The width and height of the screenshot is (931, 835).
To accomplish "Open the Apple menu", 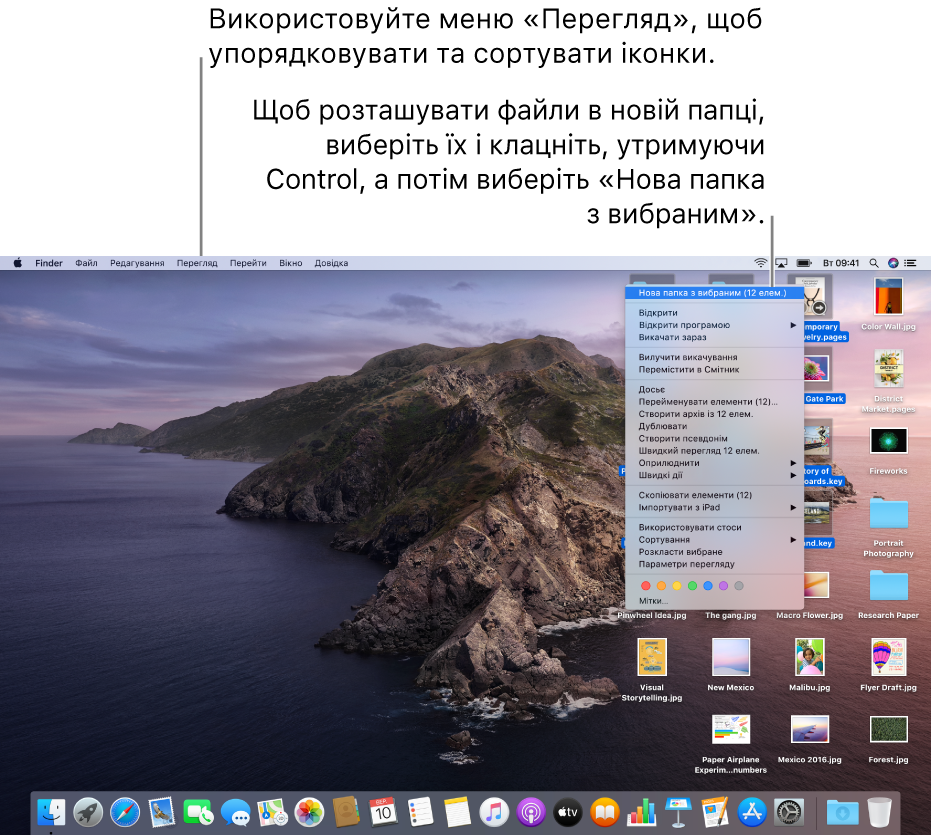I will [18, 262].
